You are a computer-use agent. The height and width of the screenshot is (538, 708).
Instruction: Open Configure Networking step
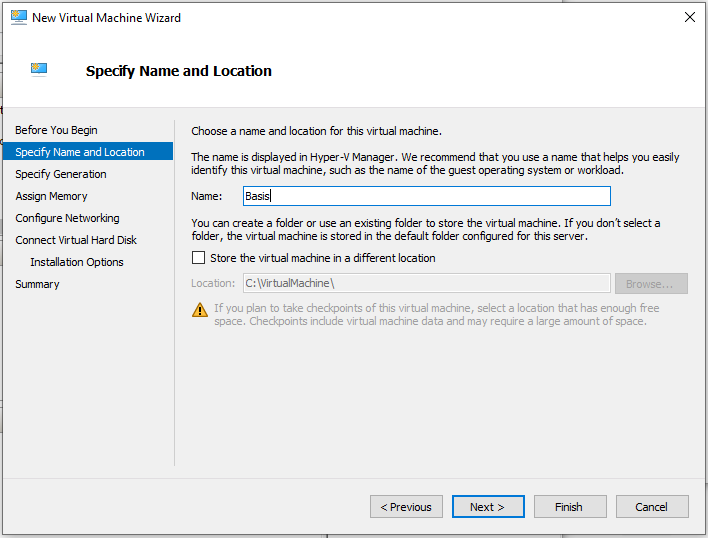[x=67, y=218]
